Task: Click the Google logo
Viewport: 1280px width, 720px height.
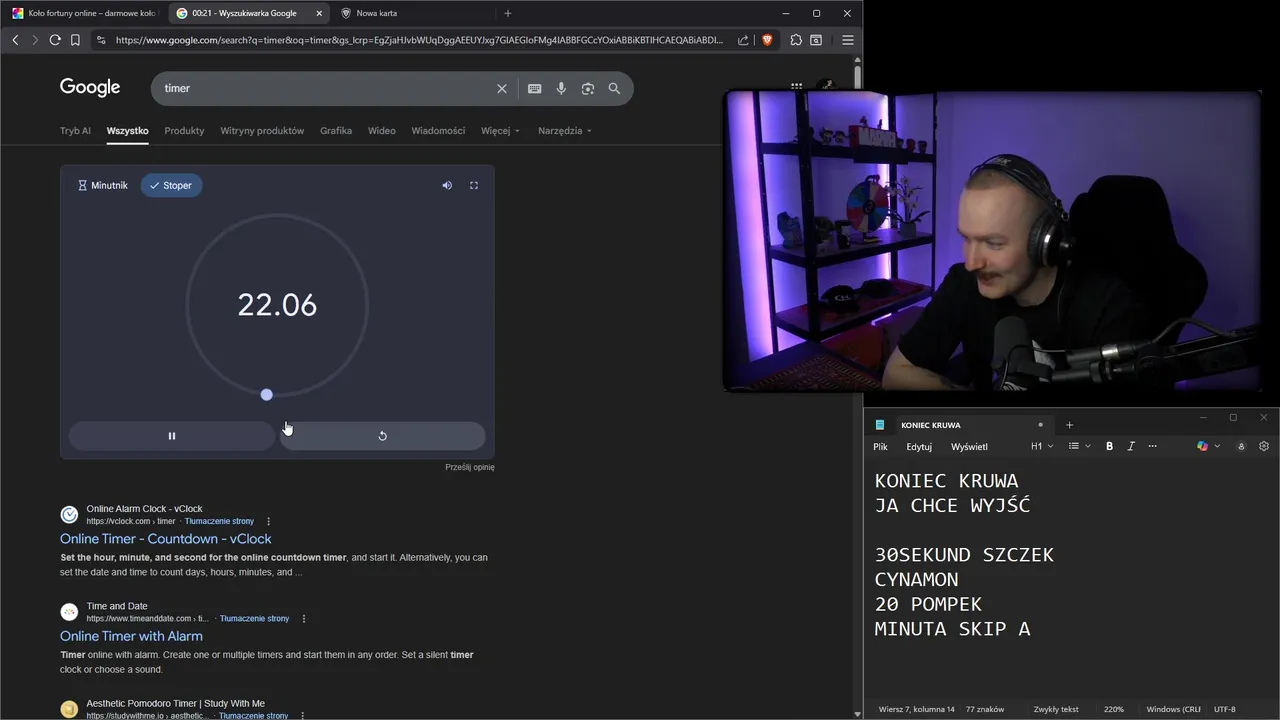Action: [90, 88]
